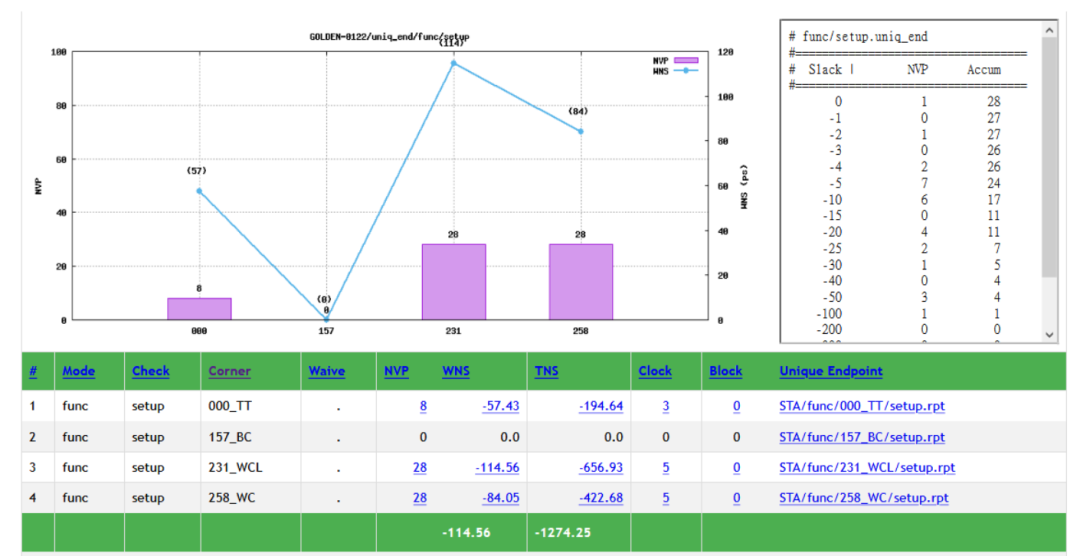The image size is (1080, 556).
Task: Click worst WNS -114.56 in footer row
Action: click(x=467, y=533)
